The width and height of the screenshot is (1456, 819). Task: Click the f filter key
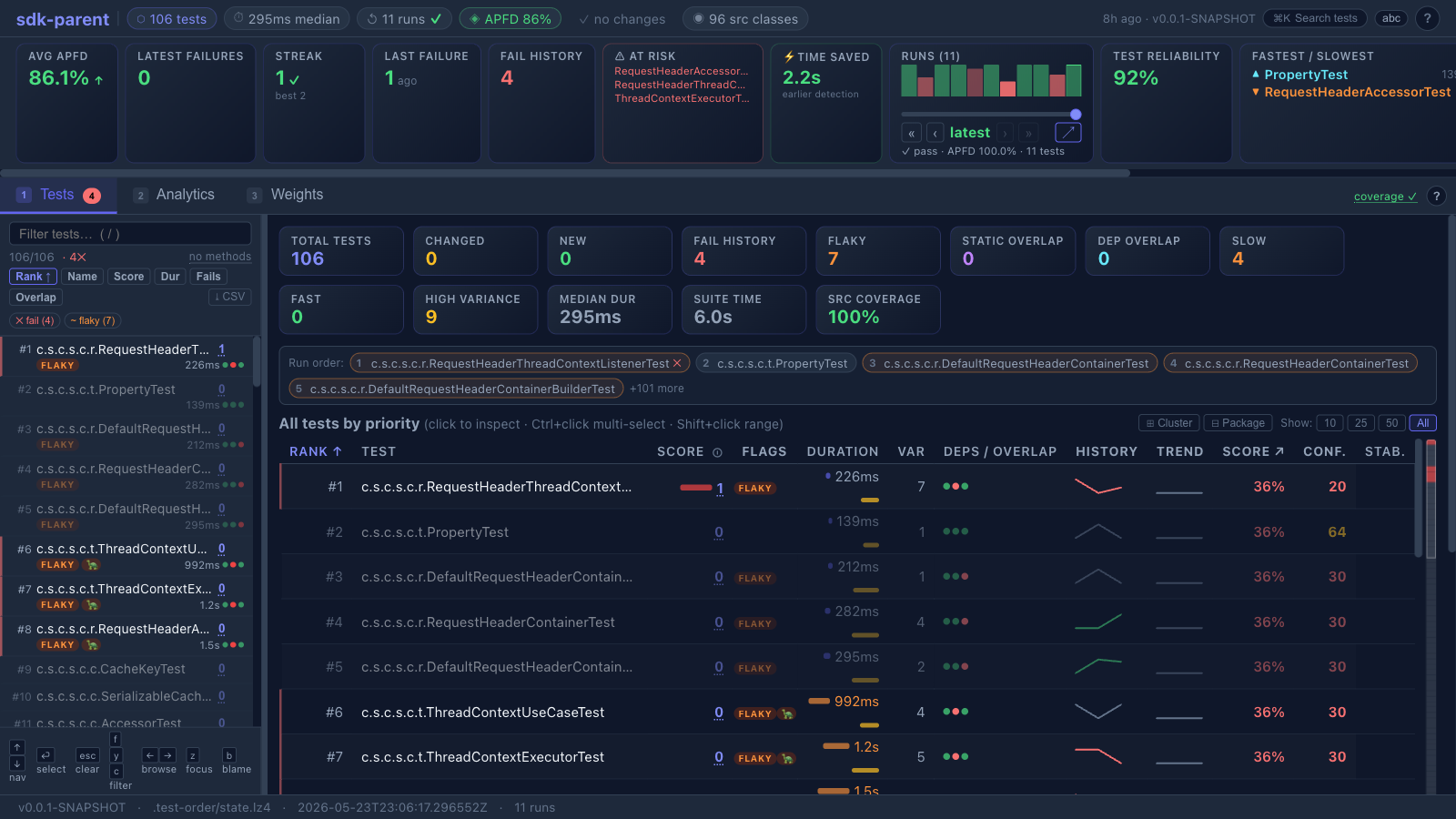116,739
